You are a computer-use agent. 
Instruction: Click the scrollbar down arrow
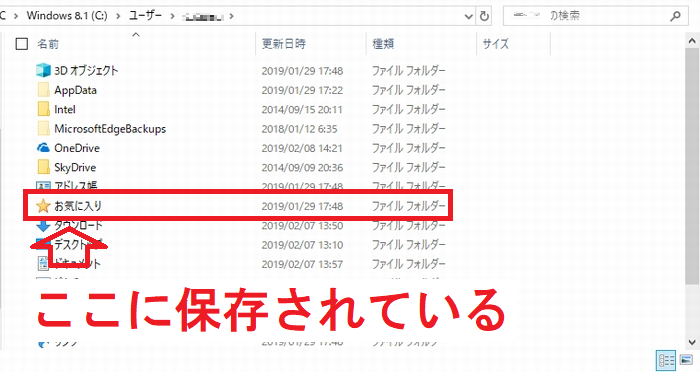[692, 343]
